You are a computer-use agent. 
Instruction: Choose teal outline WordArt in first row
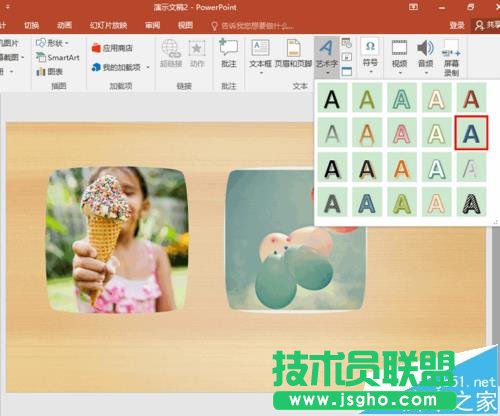point(402,99)
